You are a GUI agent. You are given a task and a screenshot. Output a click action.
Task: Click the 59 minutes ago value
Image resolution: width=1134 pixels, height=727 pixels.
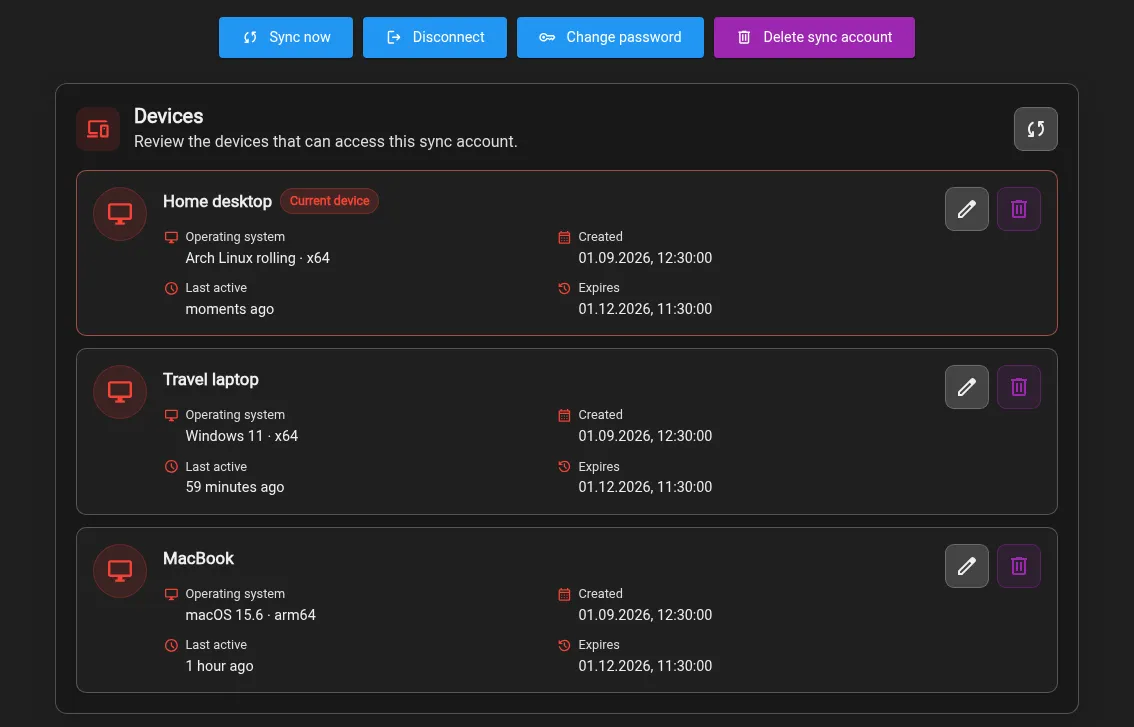click(x=234, y=487)
